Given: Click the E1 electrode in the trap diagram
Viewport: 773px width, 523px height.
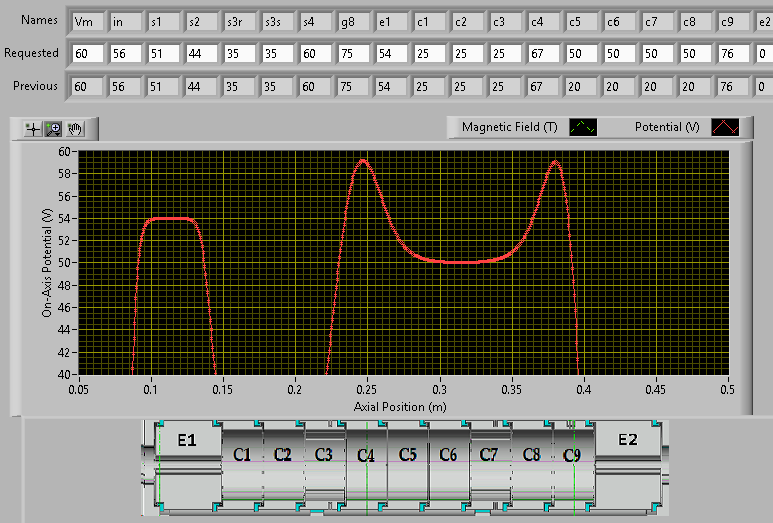Looking at the screenshot, I should (187, 440).
